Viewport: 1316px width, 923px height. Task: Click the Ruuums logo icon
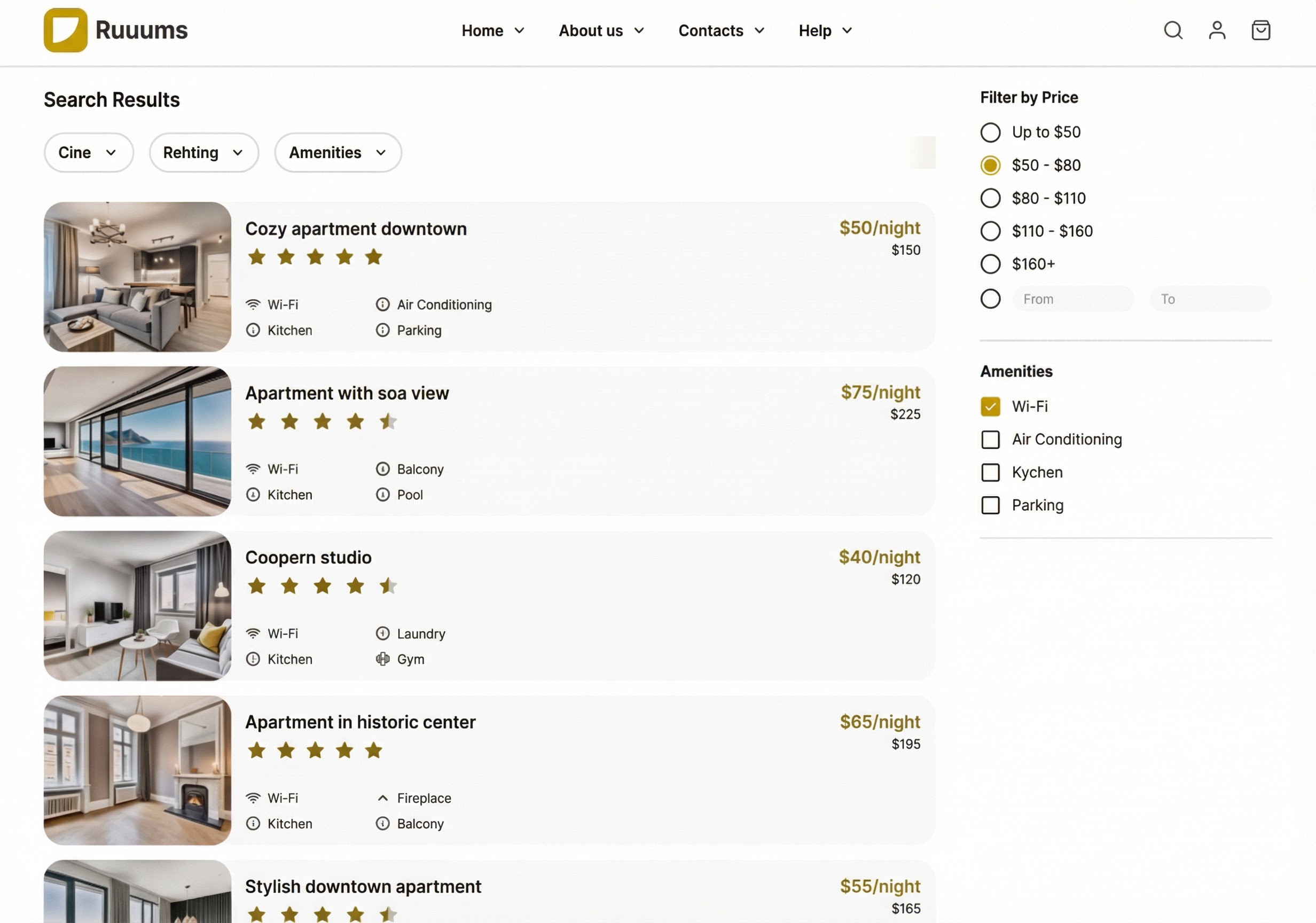pyautogui.click(x=65, y=30)
